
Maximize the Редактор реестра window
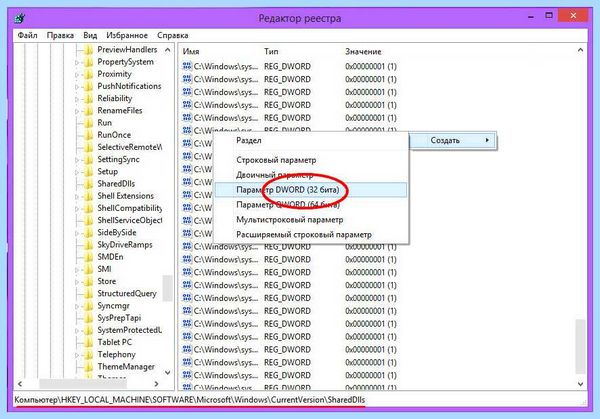(x=549, y=16)
